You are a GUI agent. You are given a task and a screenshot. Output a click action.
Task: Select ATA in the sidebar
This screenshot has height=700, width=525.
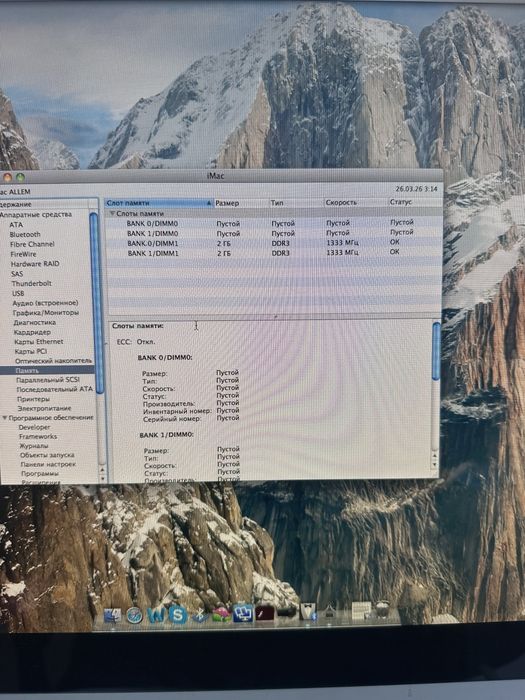(x=17, y=225)
